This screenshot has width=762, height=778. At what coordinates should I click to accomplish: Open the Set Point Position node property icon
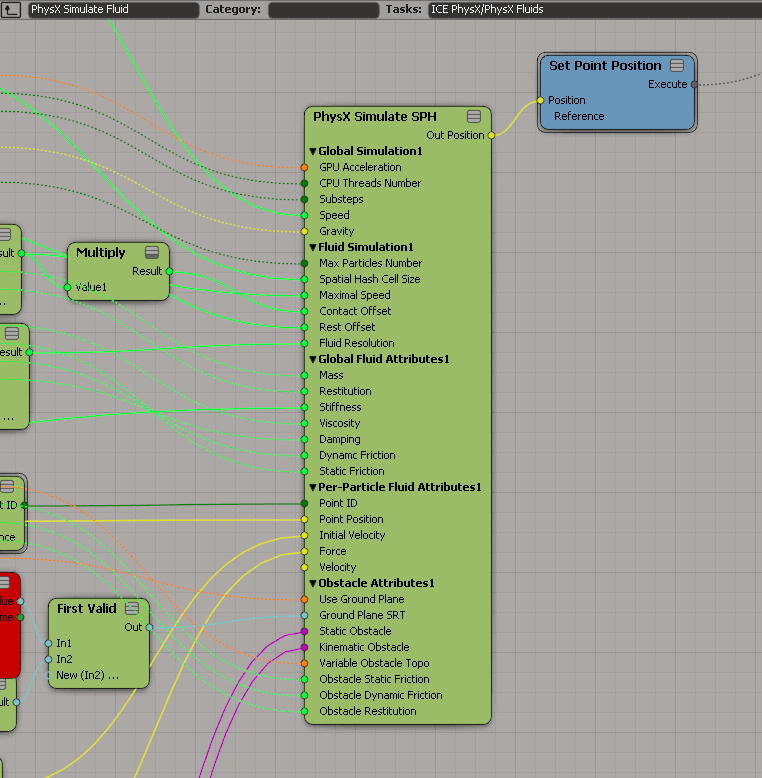pos(677,65)
